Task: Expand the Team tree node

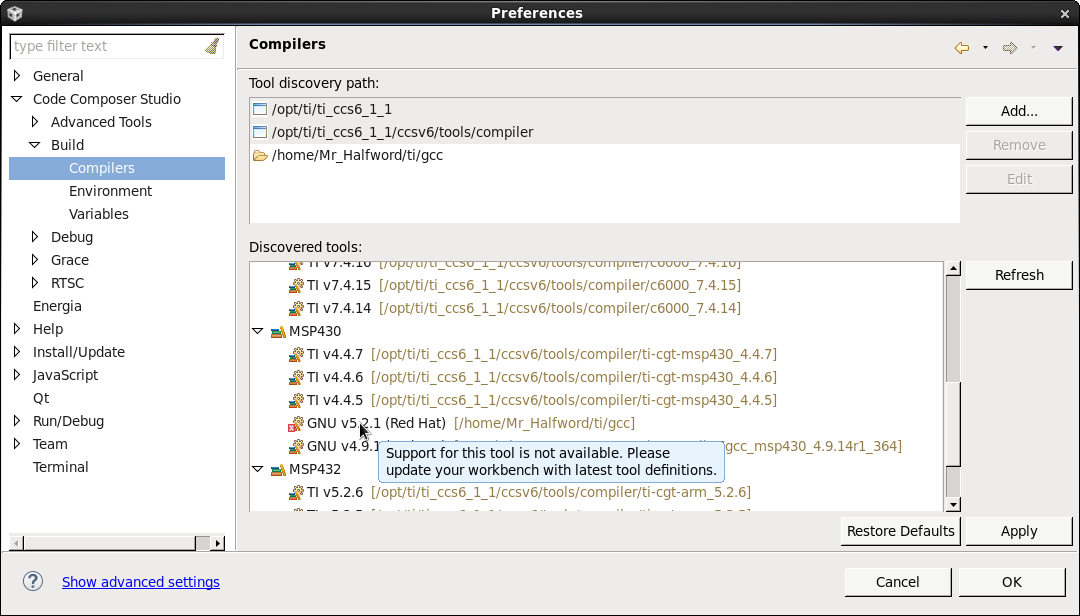Action: point(17,444)
